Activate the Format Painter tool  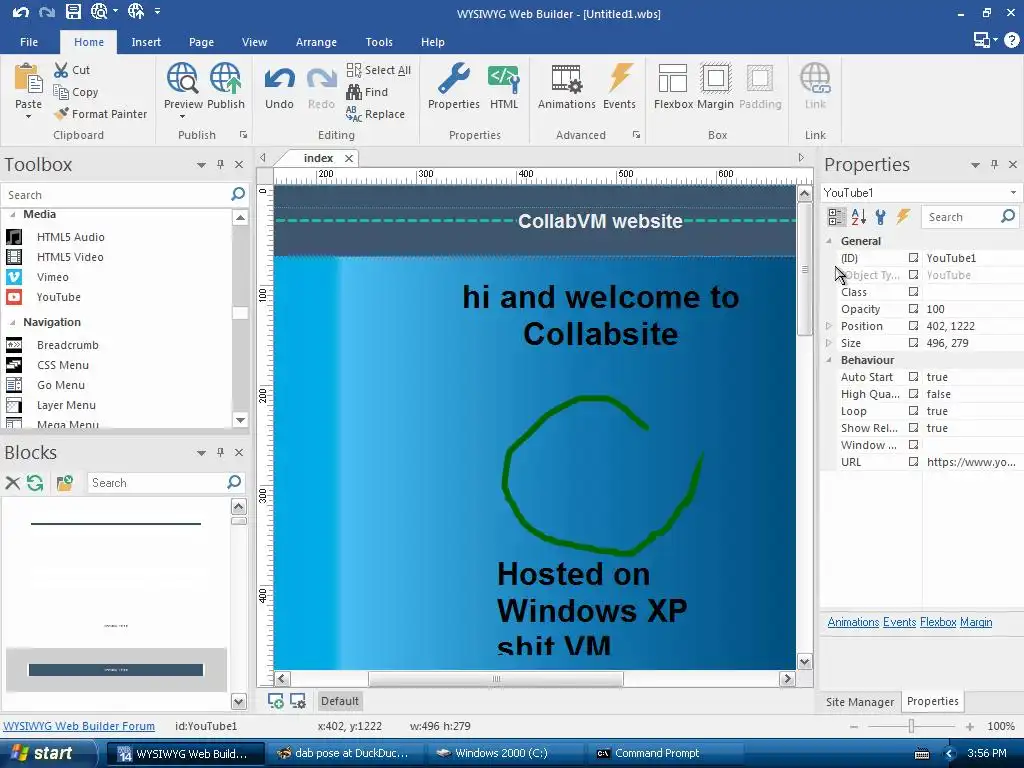pyautogui.click(x=101, y=114)
